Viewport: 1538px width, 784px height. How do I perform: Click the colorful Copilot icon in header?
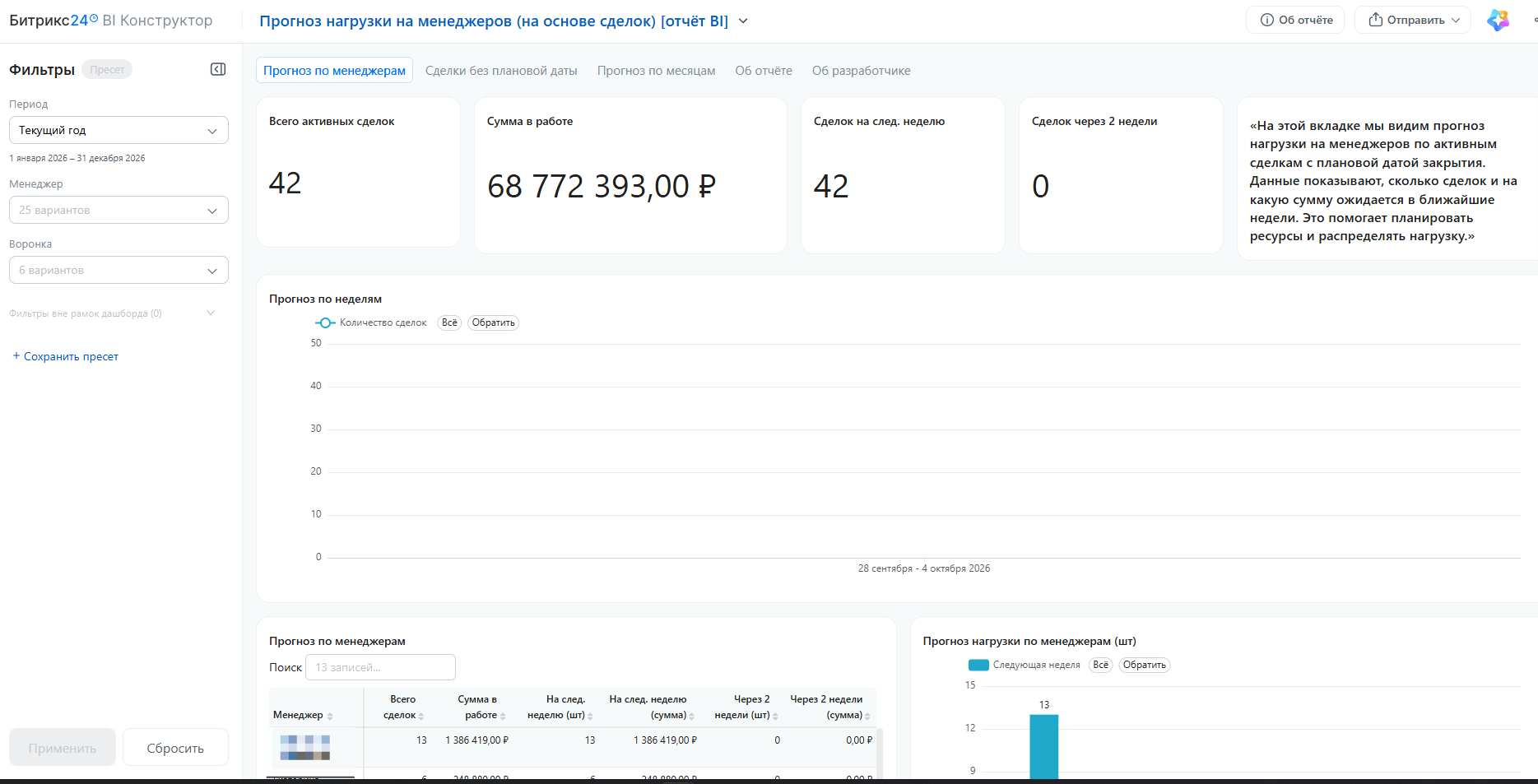[x=1499, y=20]
